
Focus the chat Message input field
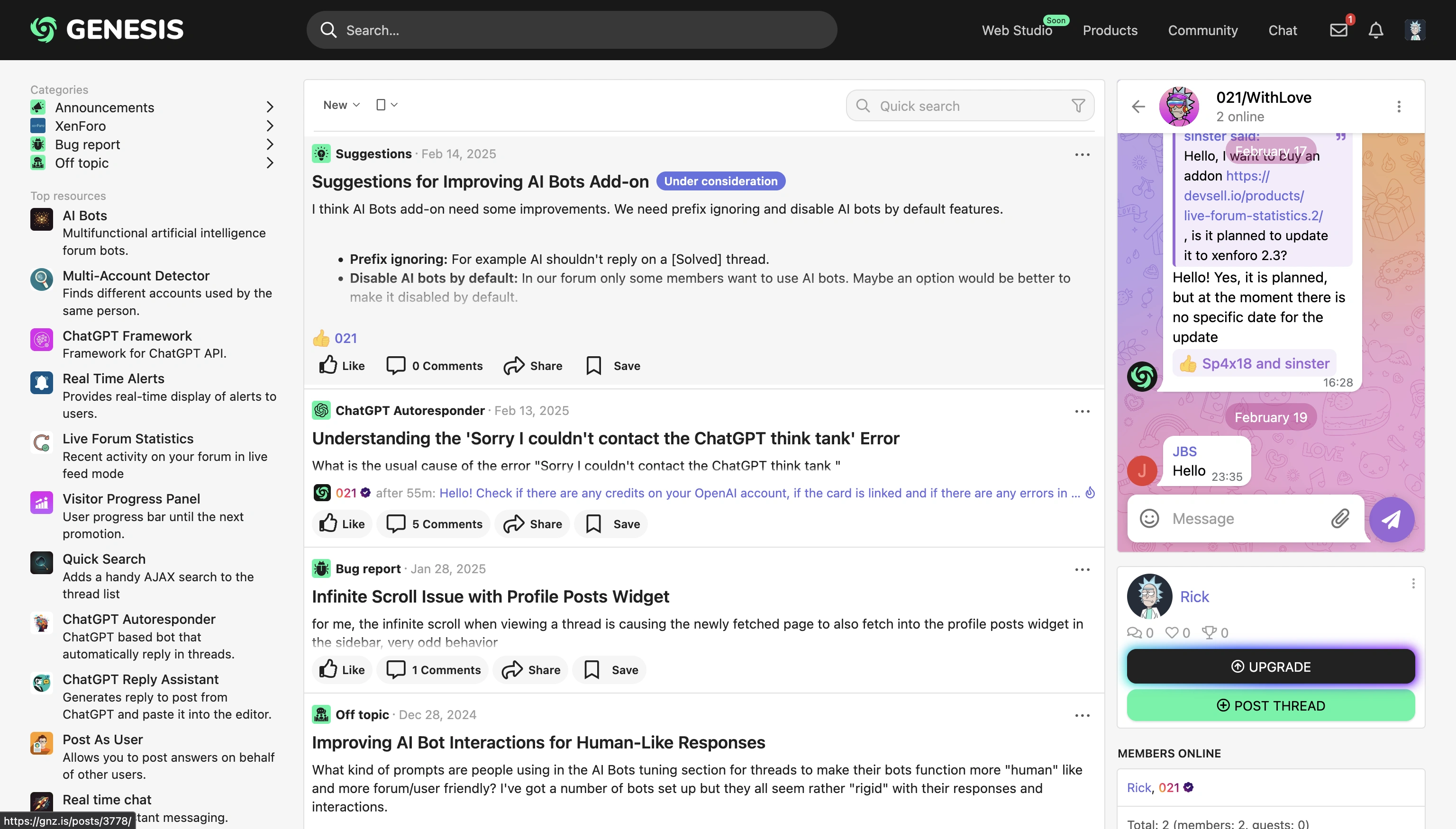pos(1245,518)
